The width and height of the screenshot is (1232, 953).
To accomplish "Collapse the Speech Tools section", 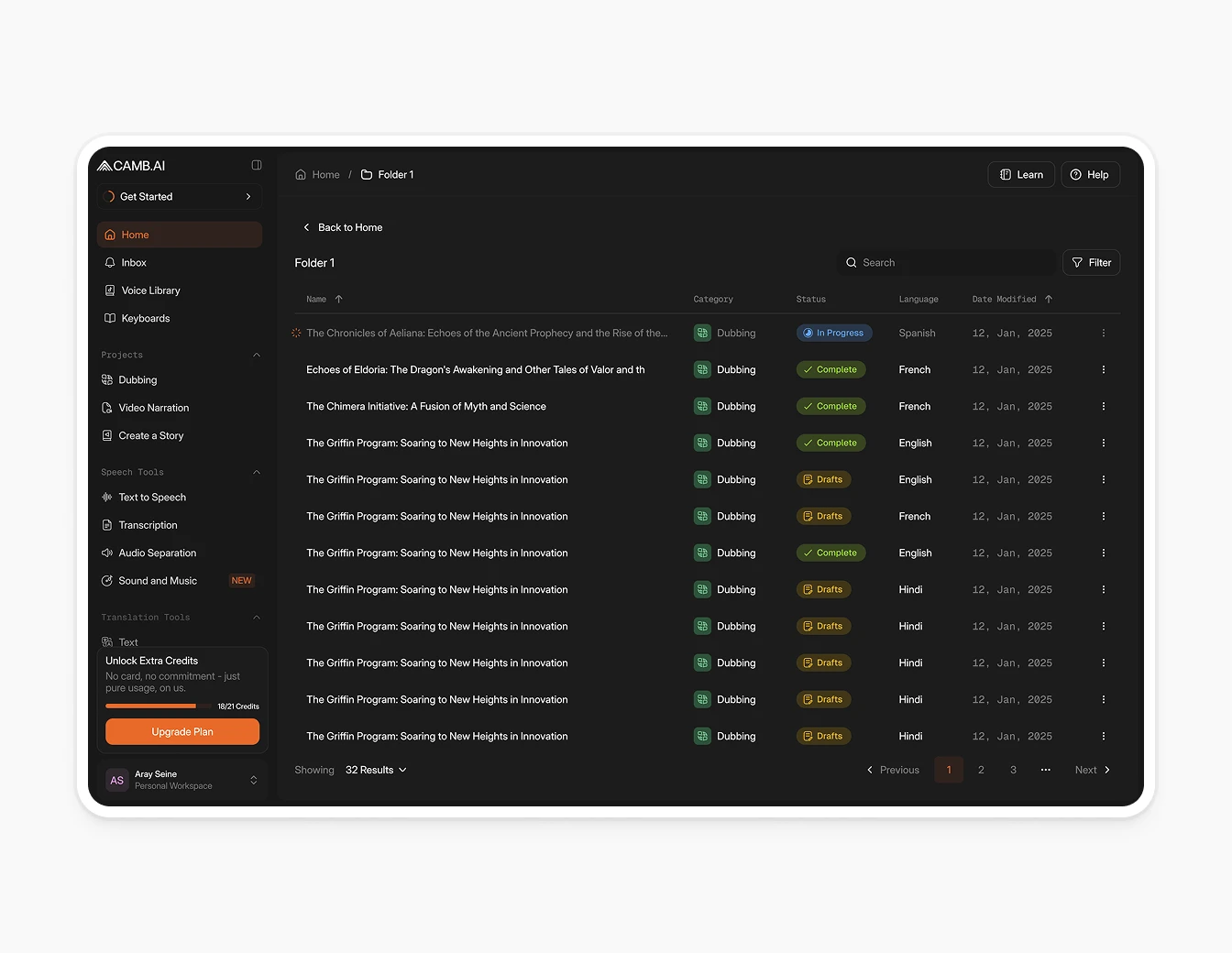I will 257,471.
